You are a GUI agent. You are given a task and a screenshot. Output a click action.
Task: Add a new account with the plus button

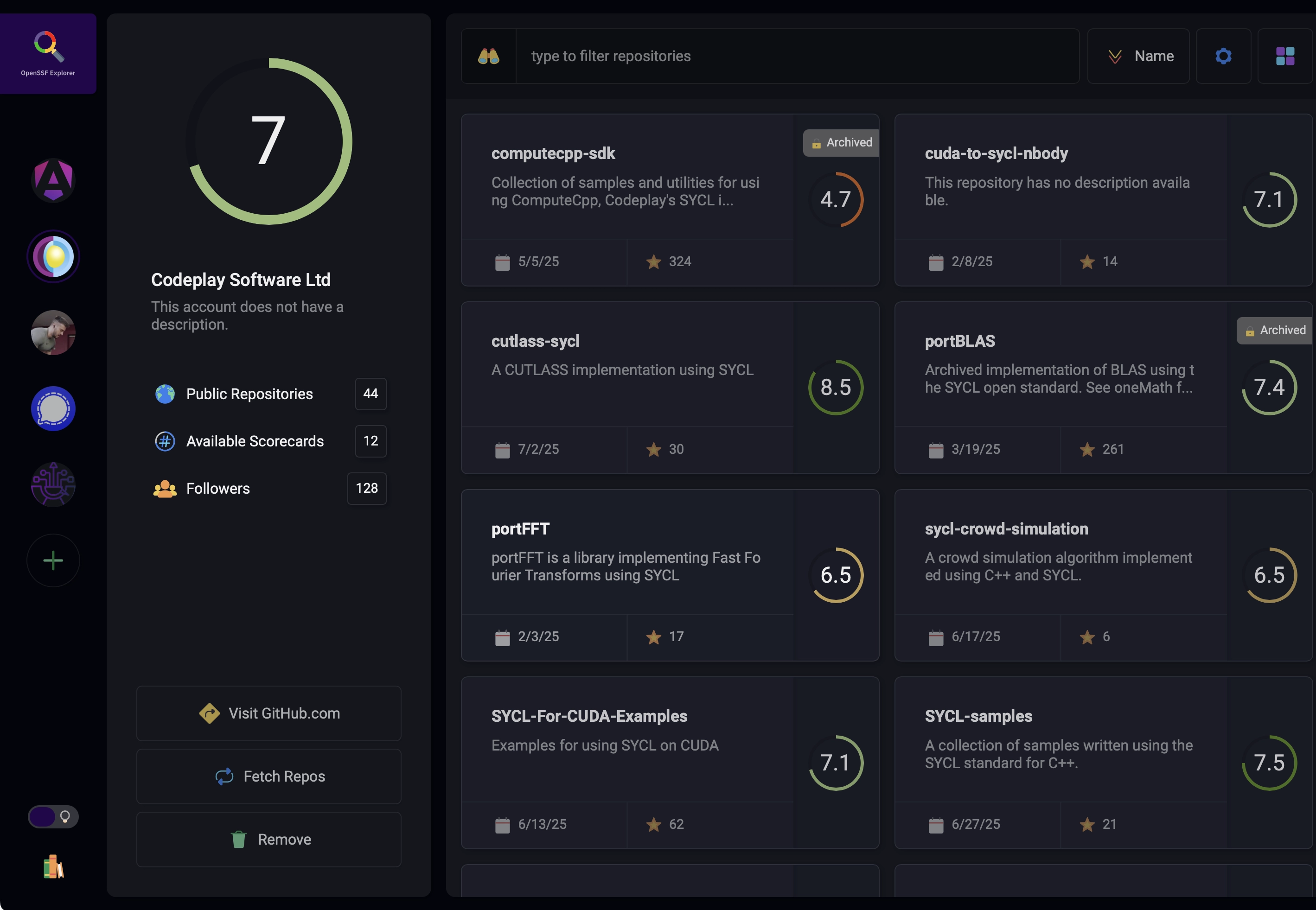pyautogui.click(x=53, y=560)
